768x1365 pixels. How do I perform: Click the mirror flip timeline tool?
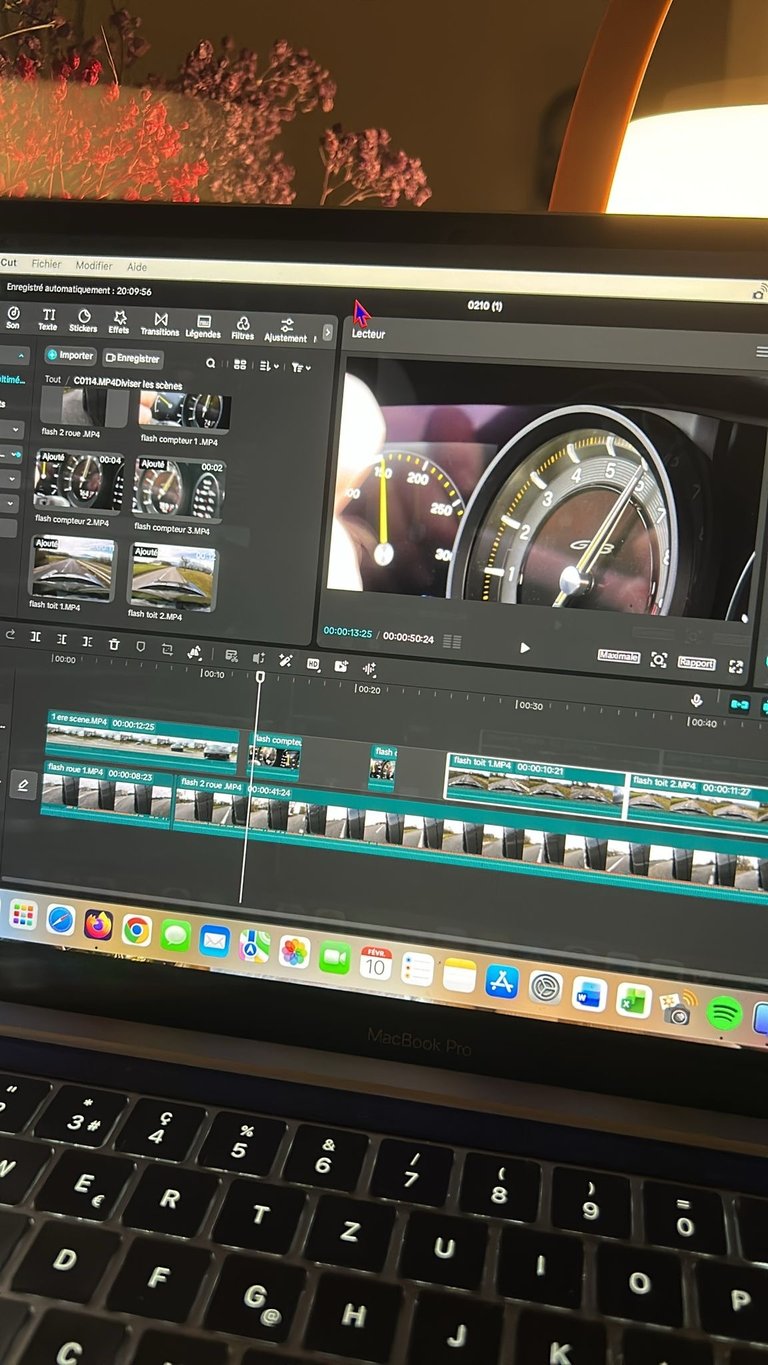pyautogui.click(x=259, y=657)
